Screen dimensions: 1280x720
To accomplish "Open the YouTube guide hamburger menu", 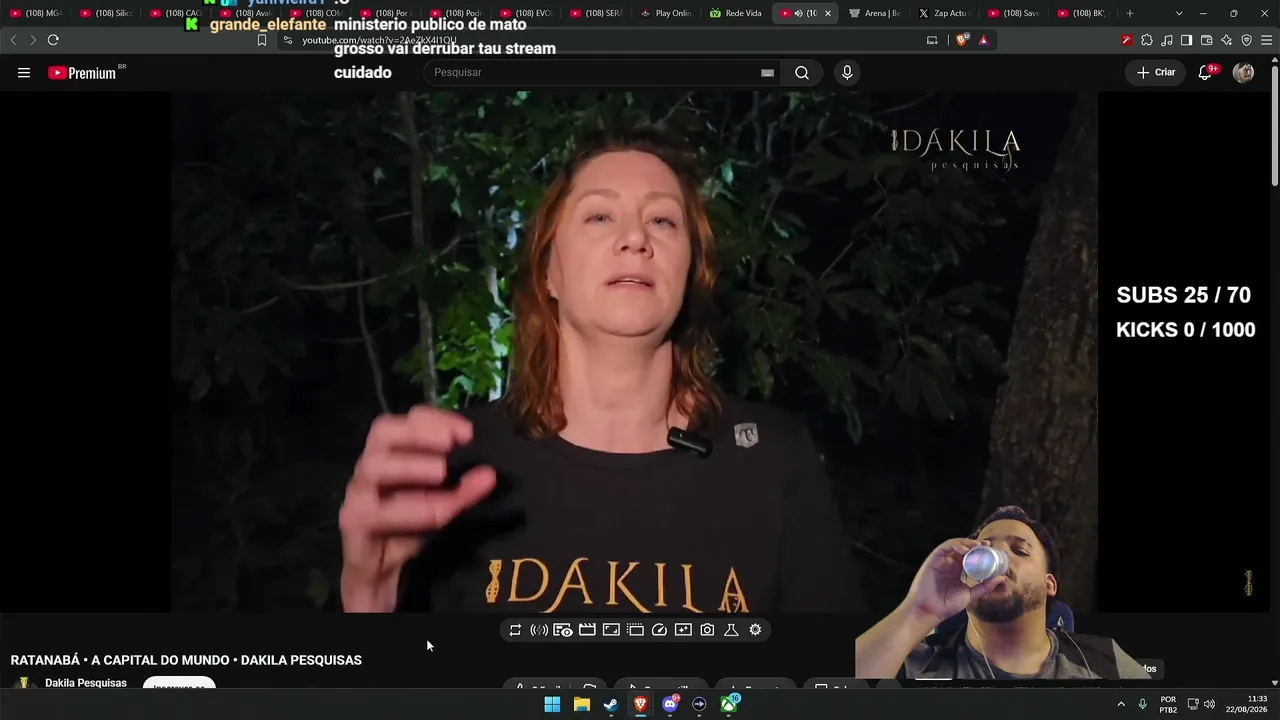I will pos(24,72).
